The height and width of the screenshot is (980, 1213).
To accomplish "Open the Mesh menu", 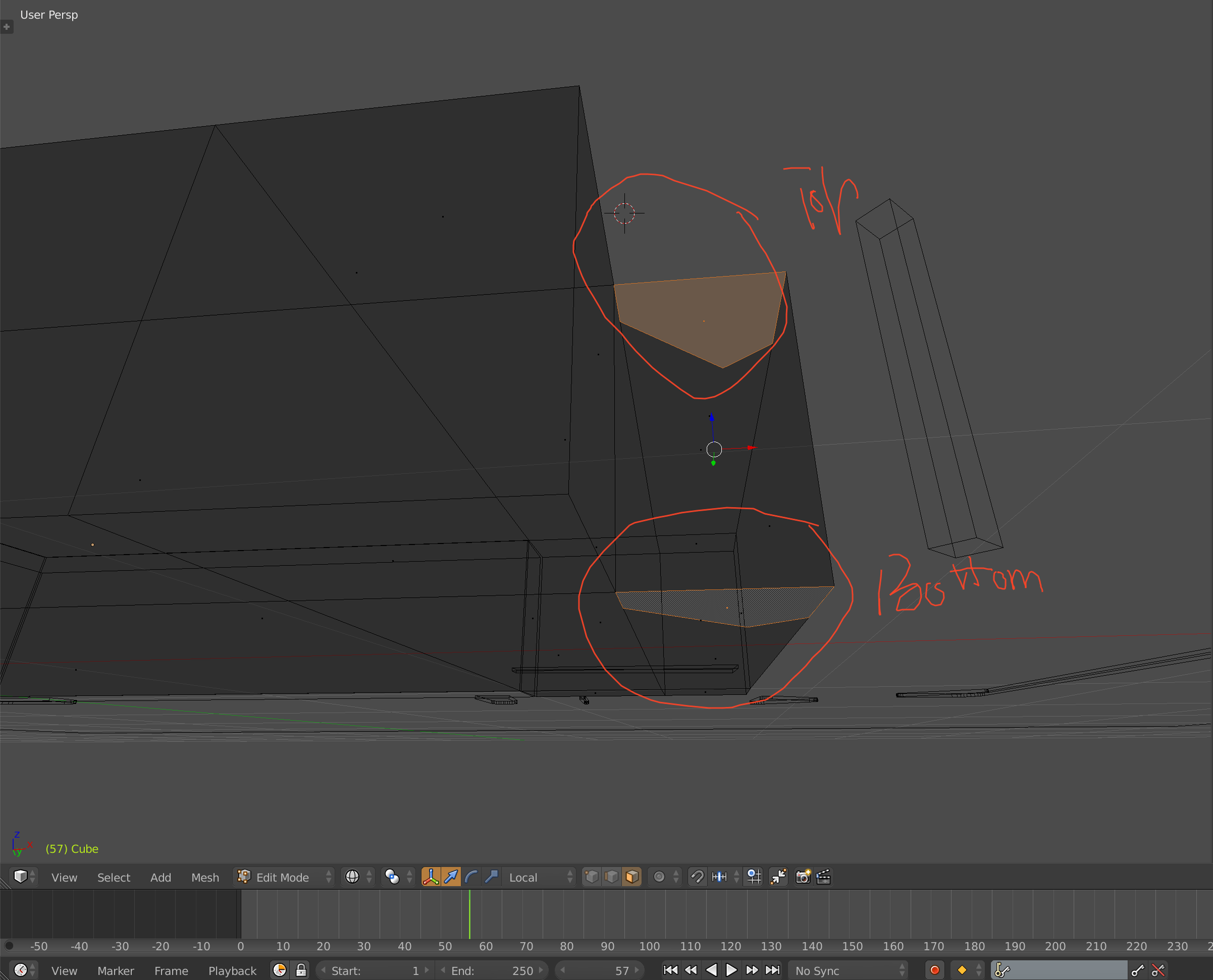I will tap(205, 877).
